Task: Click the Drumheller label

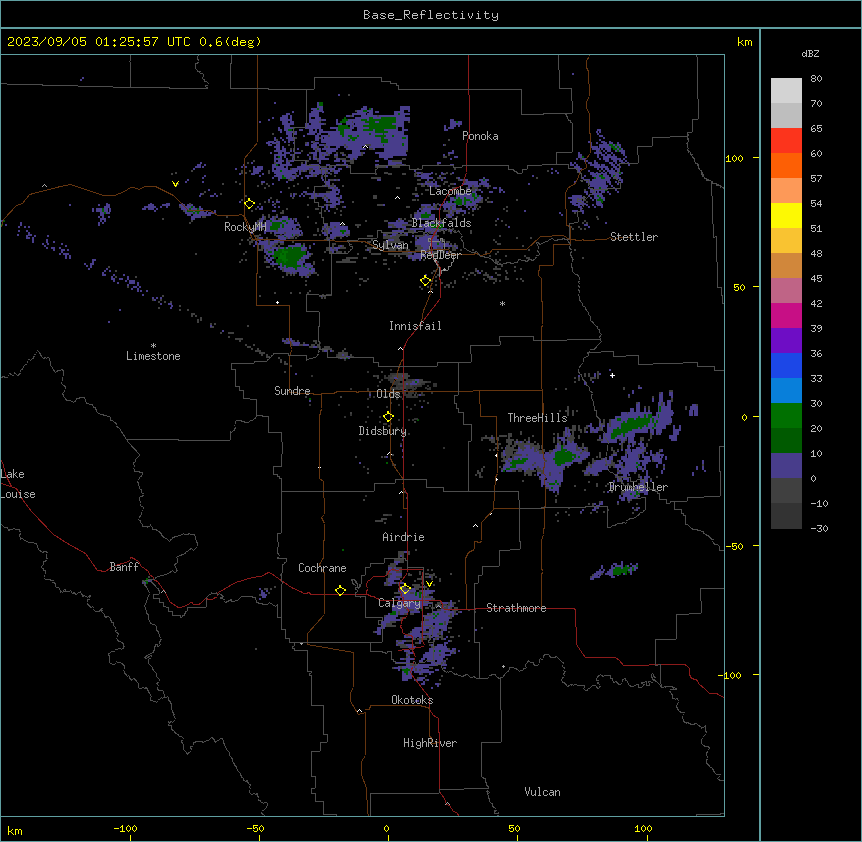Action: click(638, 487)
